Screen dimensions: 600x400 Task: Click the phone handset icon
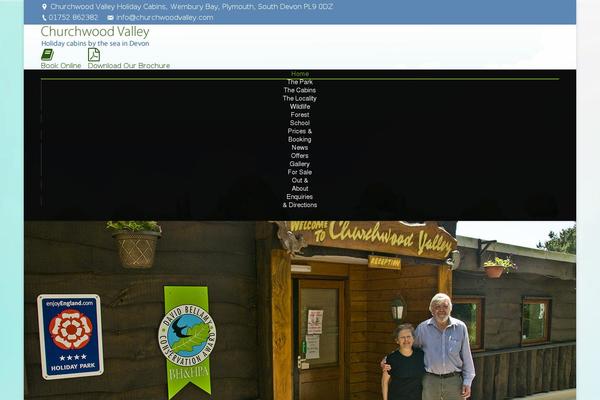point(44,18)
